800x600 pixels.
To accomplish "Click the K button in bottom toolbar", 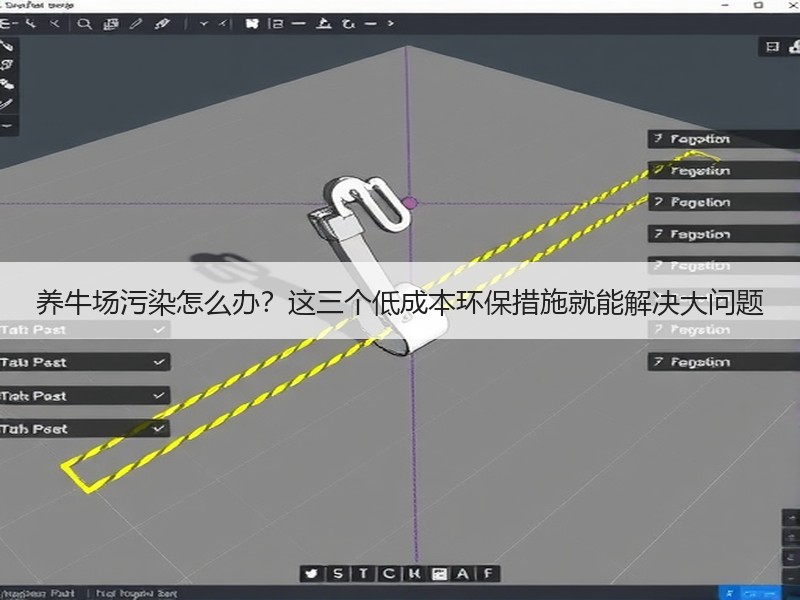I will (x=414, y=574).
